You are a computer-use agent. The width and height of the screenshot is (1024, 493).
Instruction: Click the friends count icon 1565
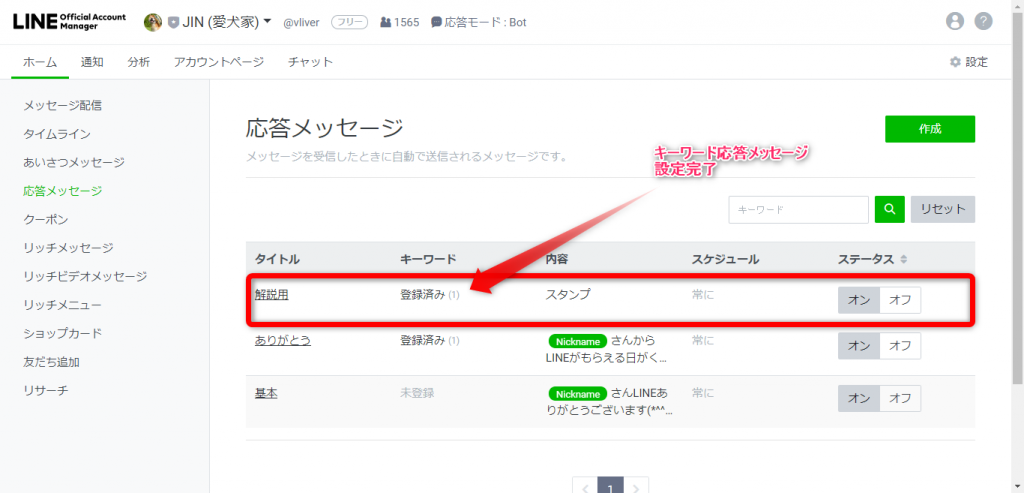coord(386,23)
